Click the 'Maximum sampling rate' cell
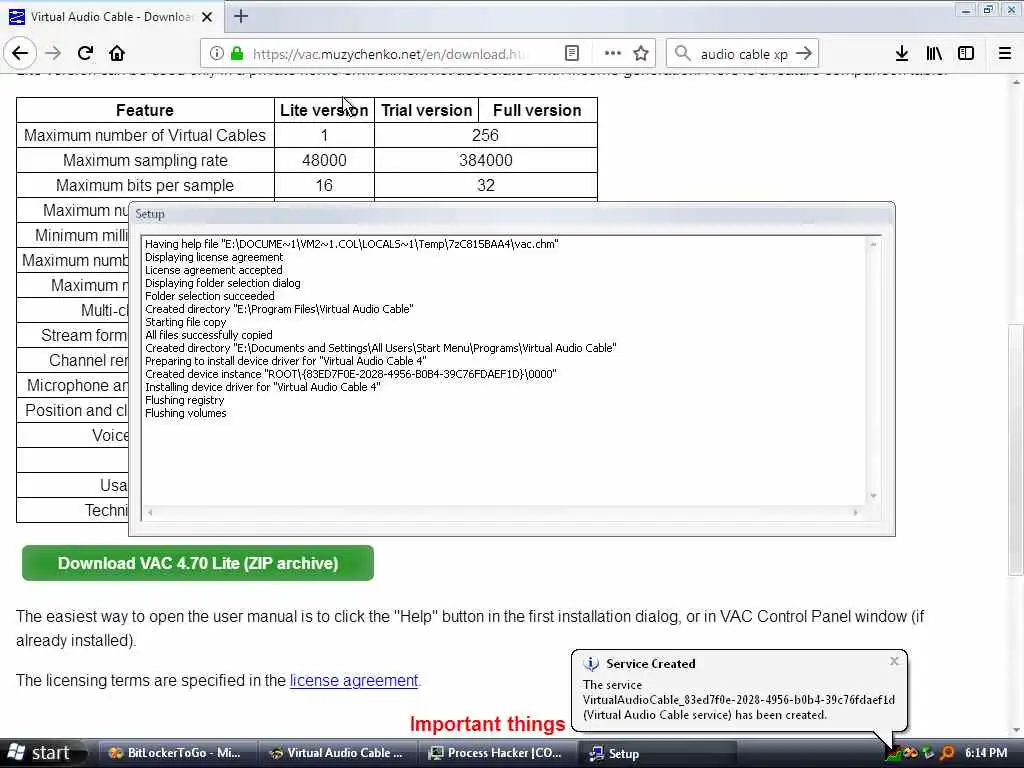The image size is (1024, 768). 145,160
